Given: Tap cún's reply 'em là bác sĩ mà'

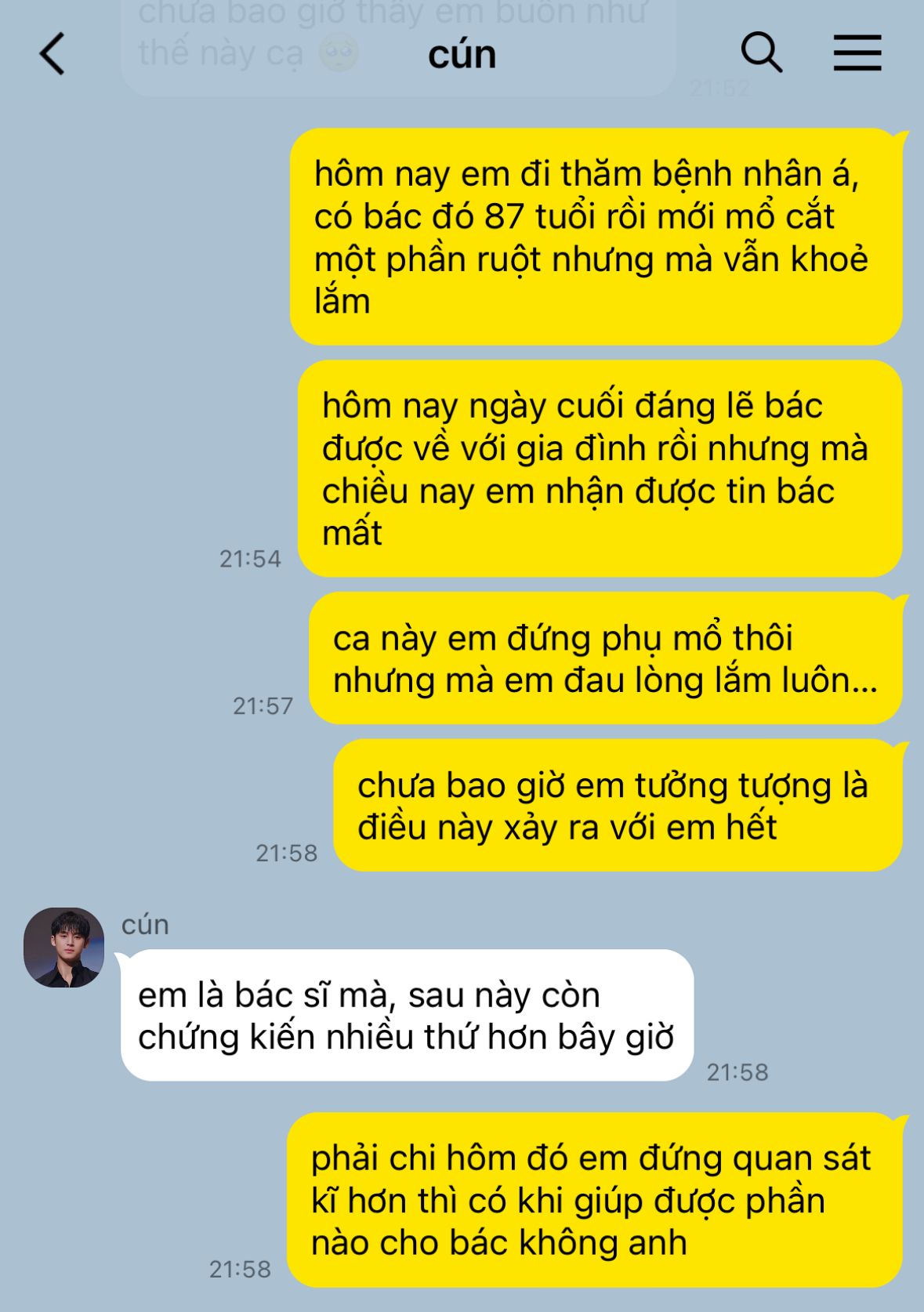Looking at the screenshot, I should click(407, 1016).
